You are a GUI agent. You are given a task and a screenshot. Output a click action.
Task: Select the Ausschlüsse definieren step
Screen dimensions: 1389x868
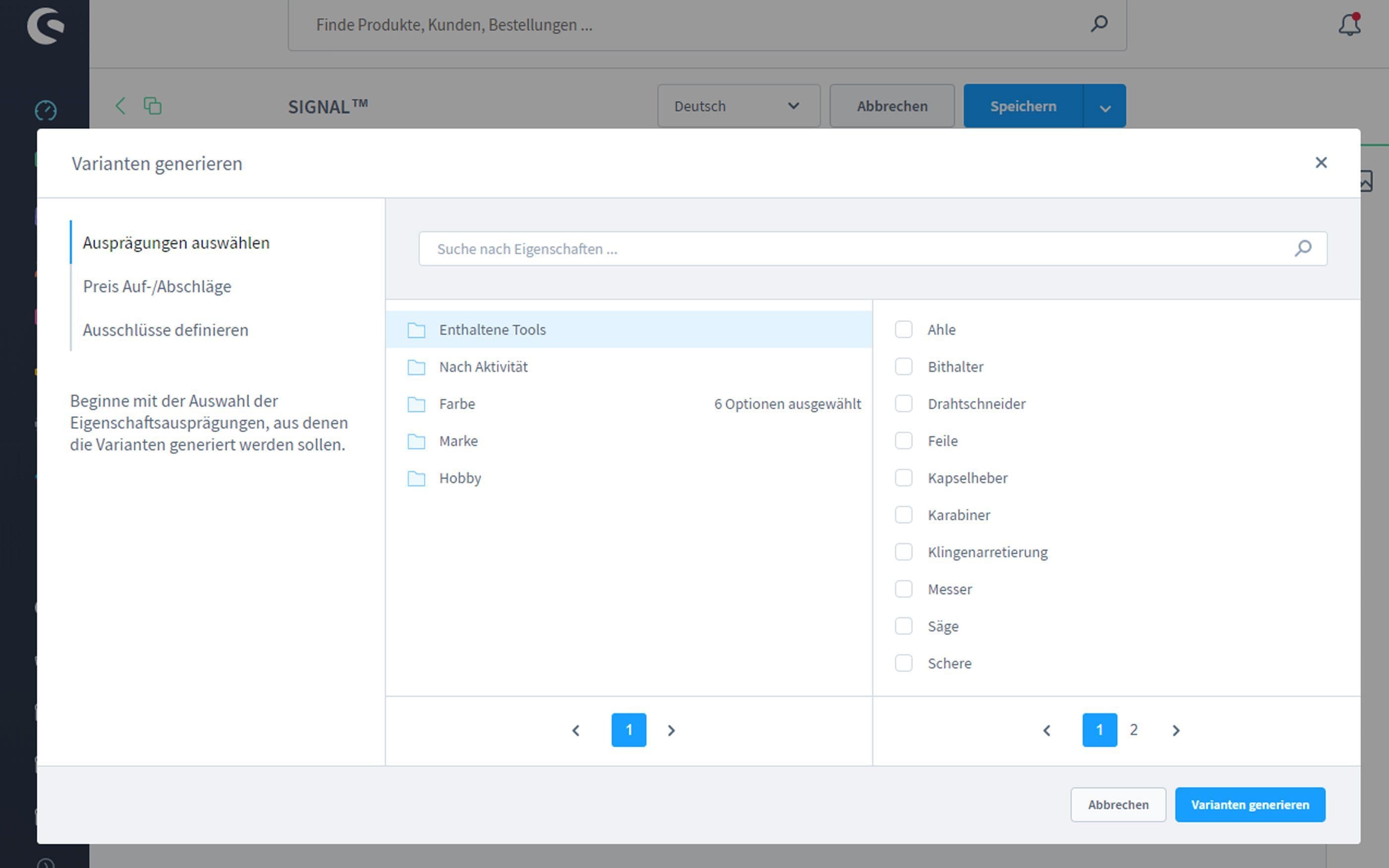[x=165, y=329]
